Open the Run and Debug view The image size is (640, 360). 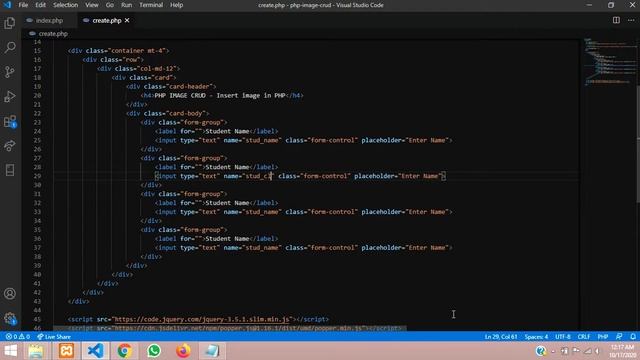(10, 97)
